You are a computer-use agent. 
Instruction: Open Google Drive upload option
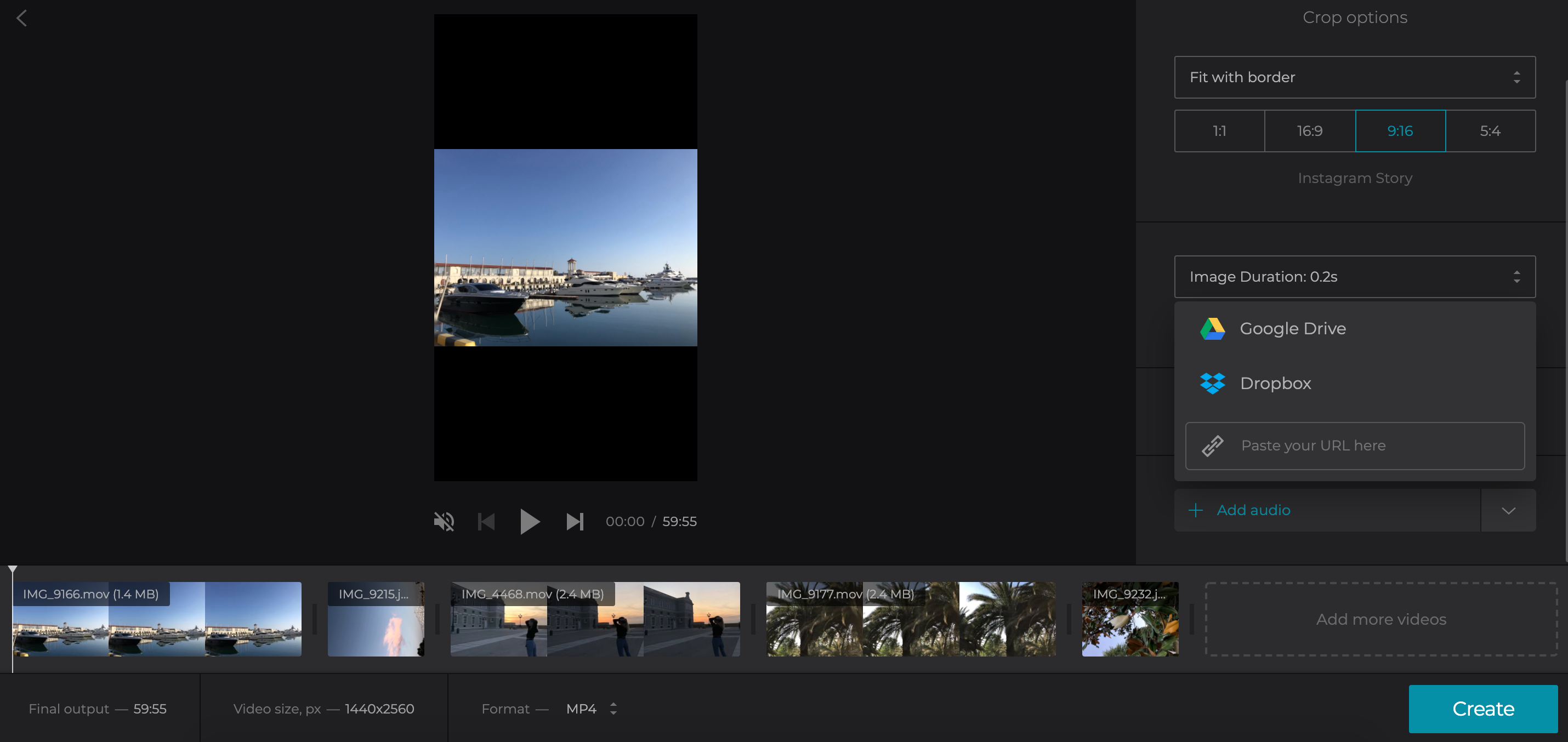click(x=1293, y=328)
